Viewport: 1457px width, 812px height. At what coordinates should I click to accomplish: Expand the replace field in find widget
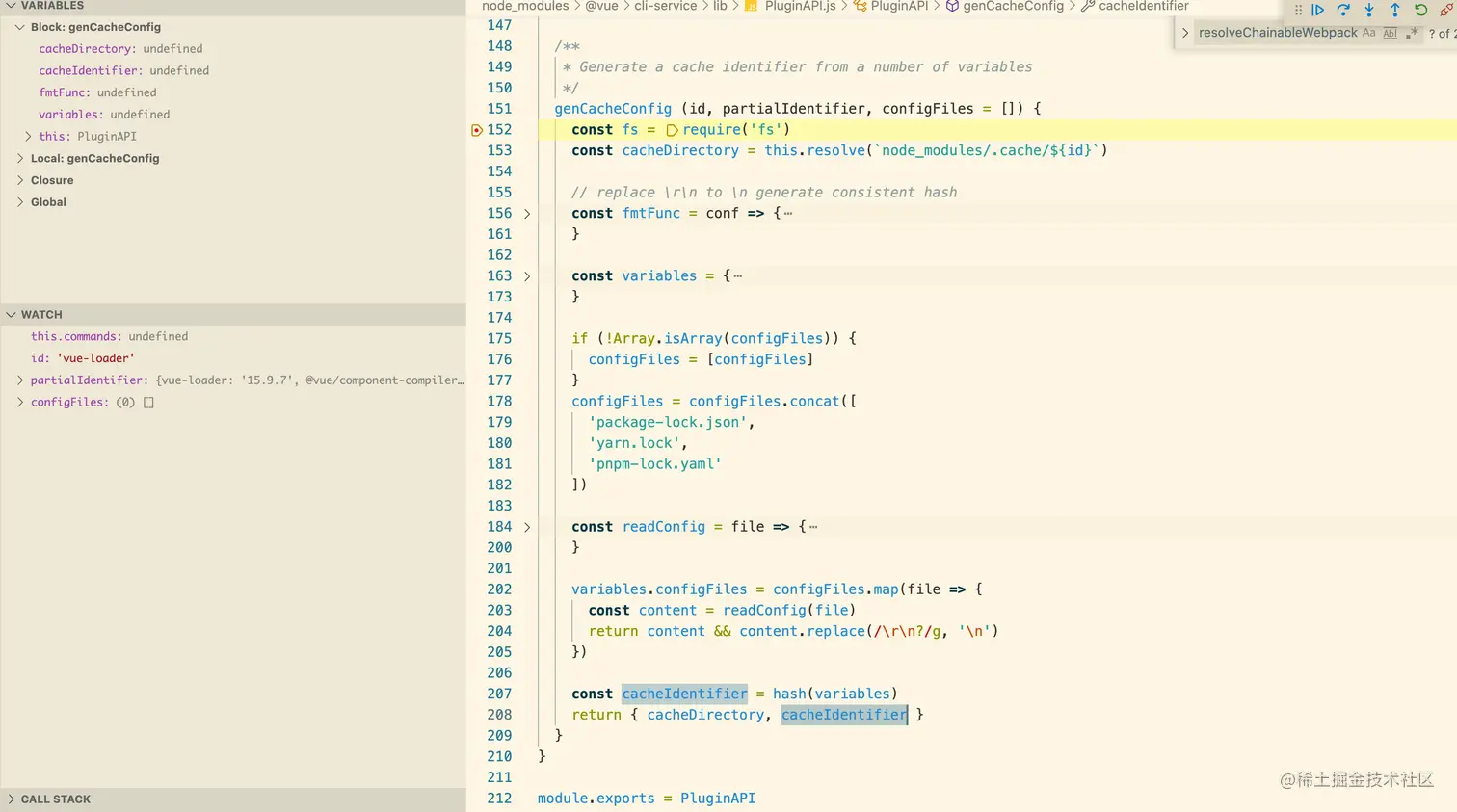click(1185, 33)
